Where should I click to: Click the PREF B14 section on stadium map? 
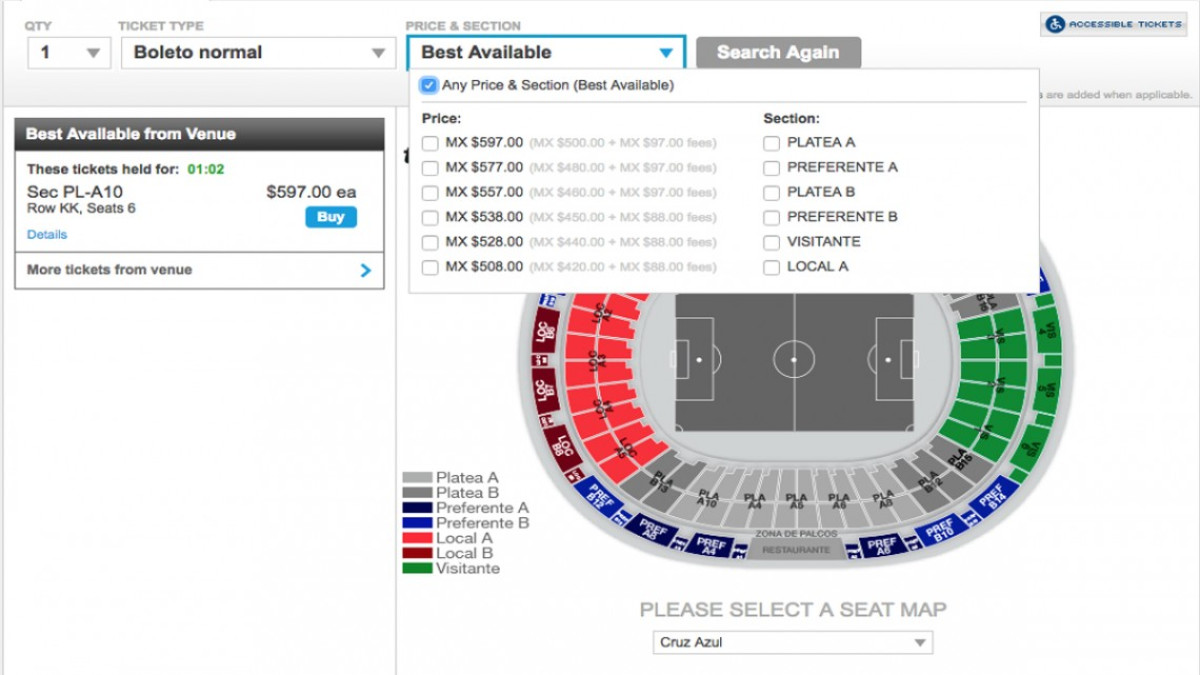[x=992, y=495]
